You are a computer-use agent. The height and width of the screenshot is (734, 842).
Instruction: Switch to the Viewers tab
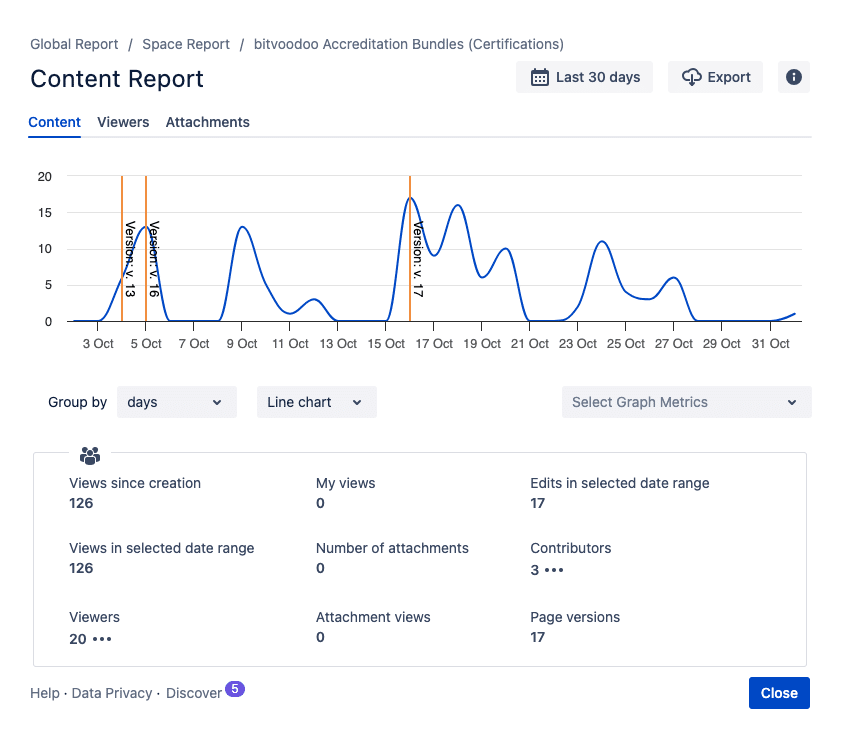pos(123,122)
